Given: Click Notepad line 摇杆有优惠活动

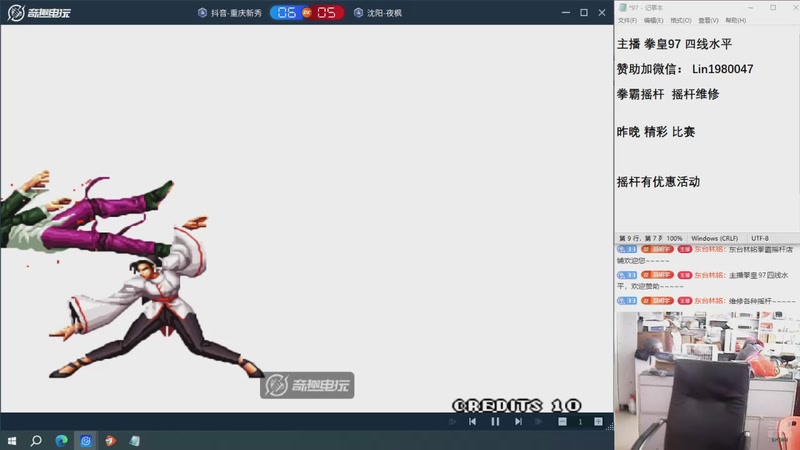Looking at the screenshot, I should pos(658,182).
